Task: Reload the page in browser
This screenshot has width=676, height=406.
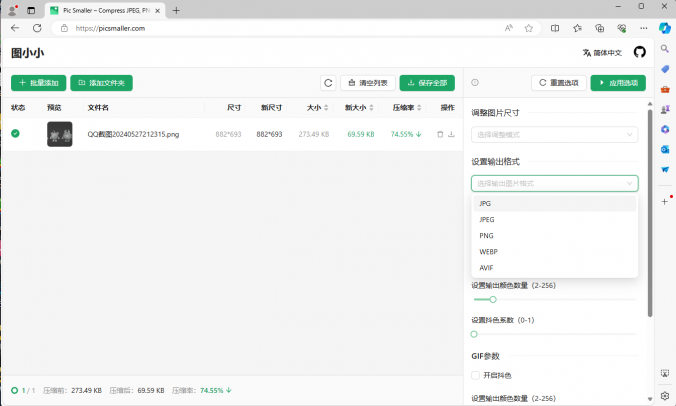Action: tap(37, 28)
